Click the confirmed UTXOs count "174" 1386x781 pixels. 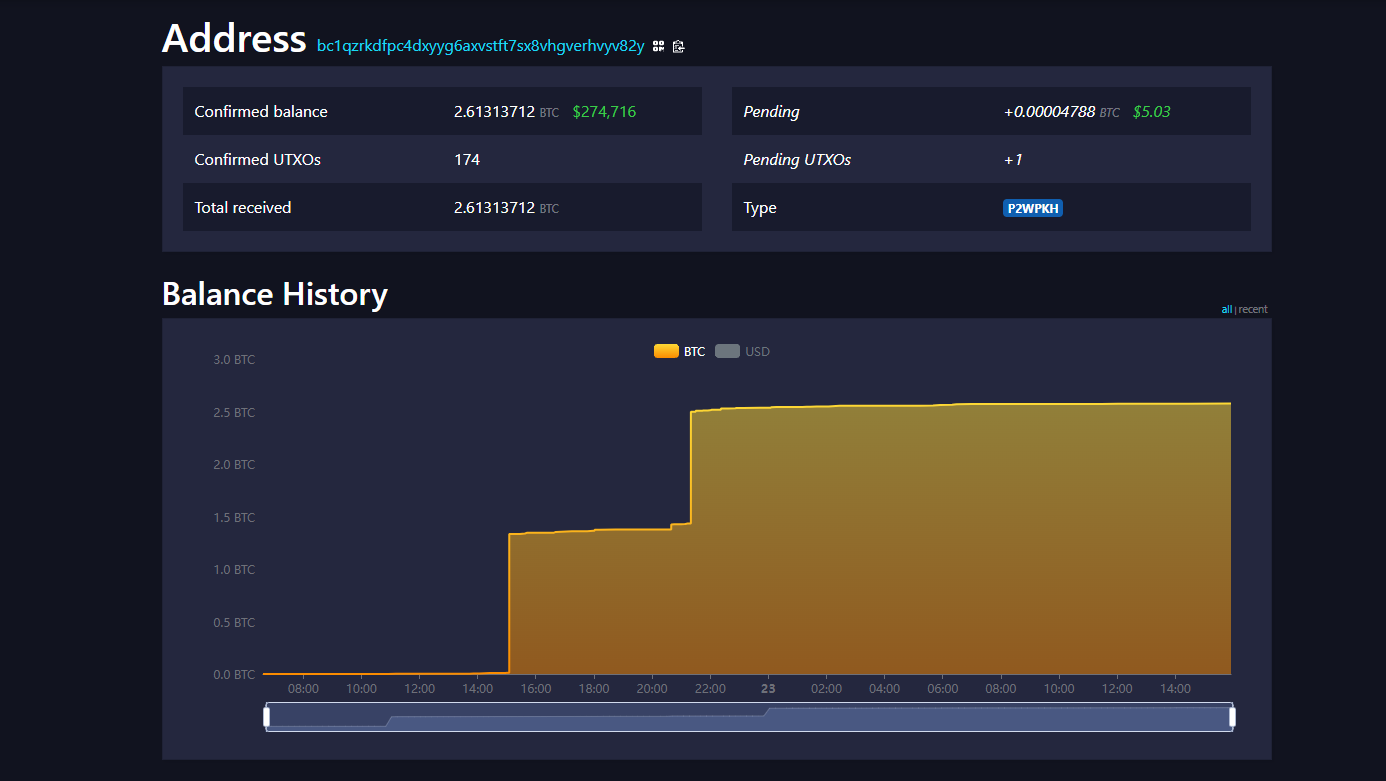click(467, 160)
